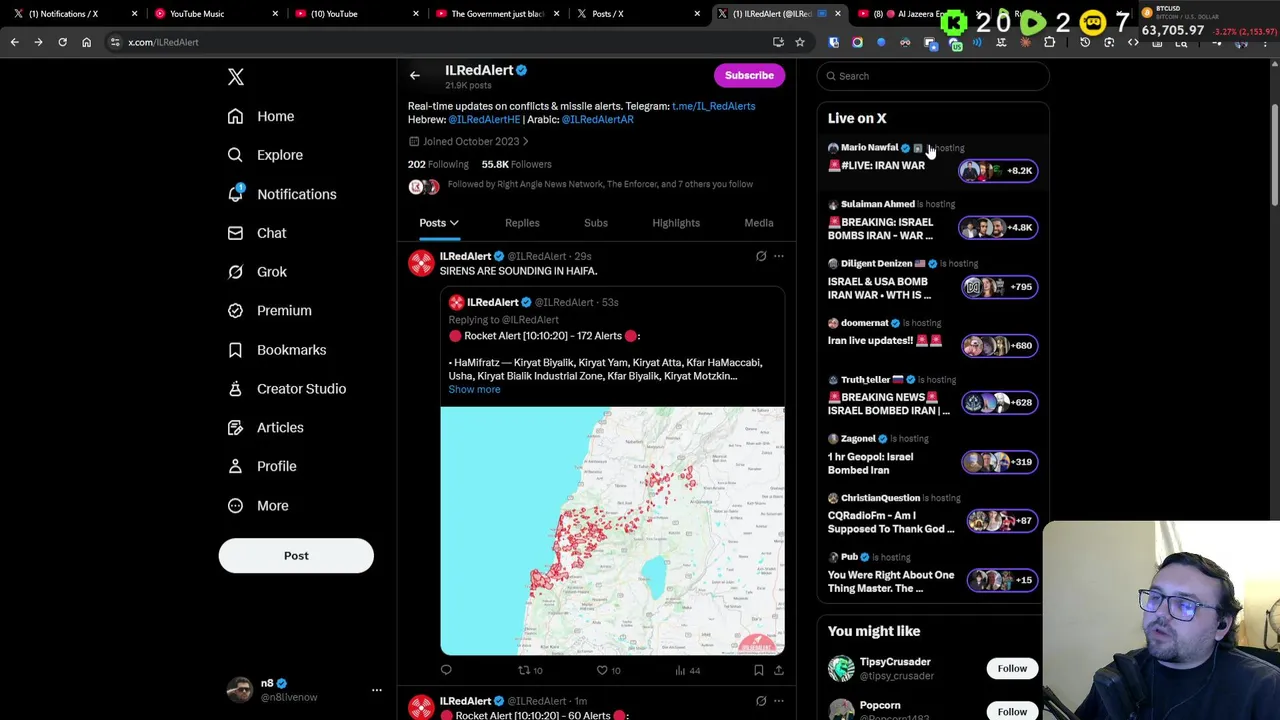Viewport: 1280px width, 720px height.
Task: Switch to the Highlights tab
Action: (x=676, y=223)
